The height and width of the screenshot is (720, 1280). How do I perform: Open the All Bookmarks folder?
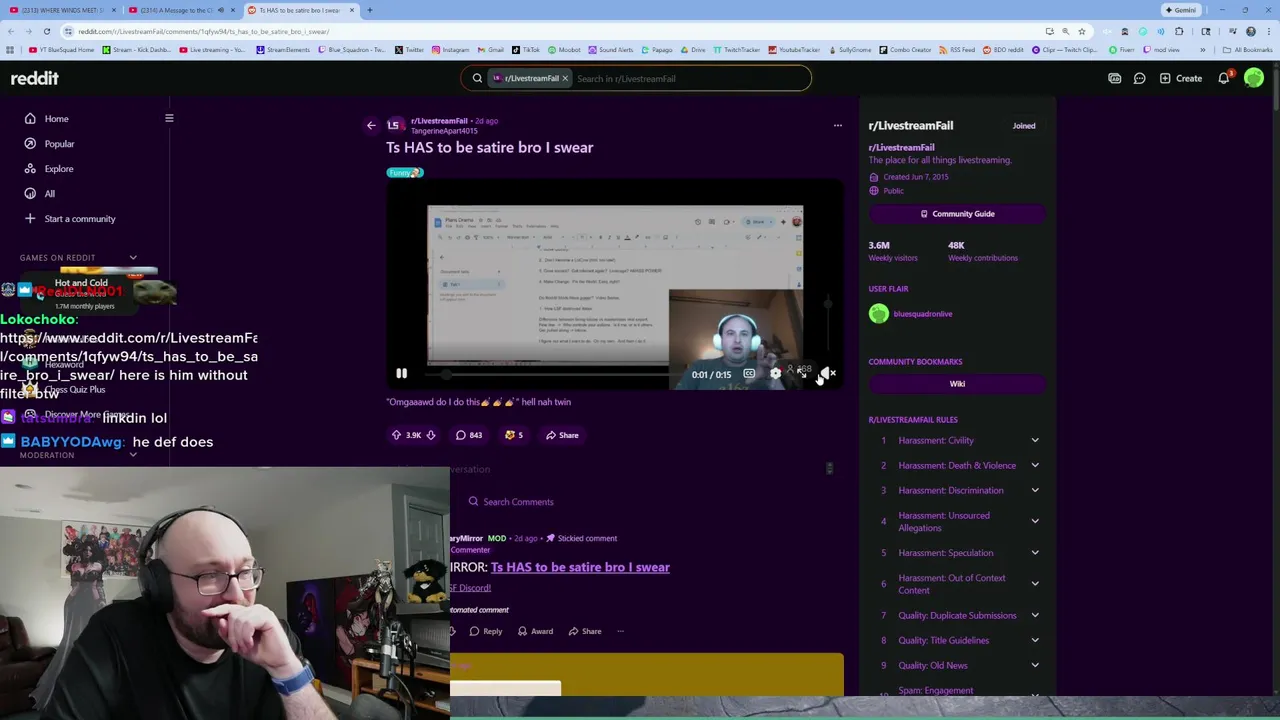(1248, 49)
